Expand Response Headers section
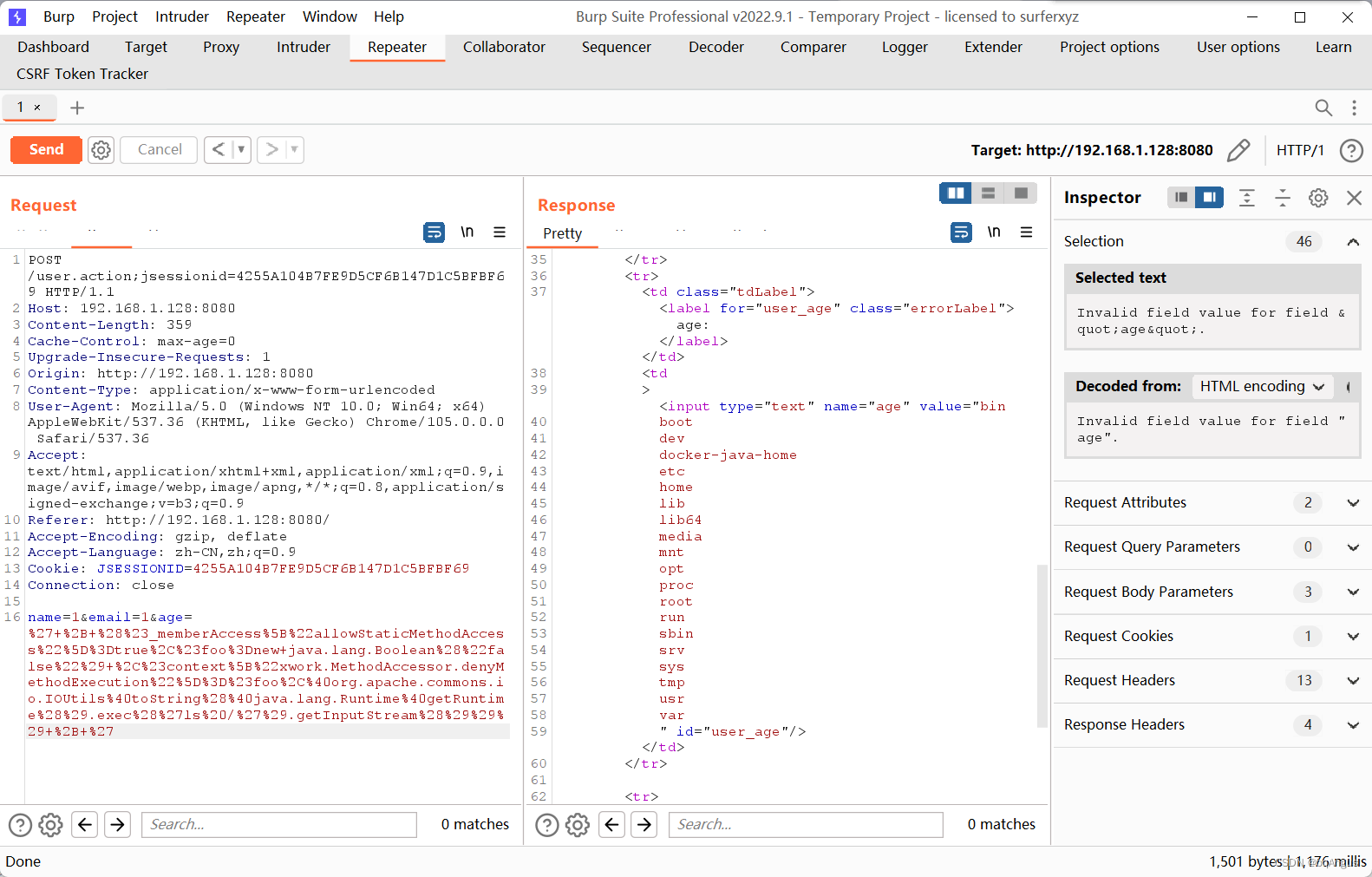Screen dimensions: 1372x877 tap(1353, 725)
